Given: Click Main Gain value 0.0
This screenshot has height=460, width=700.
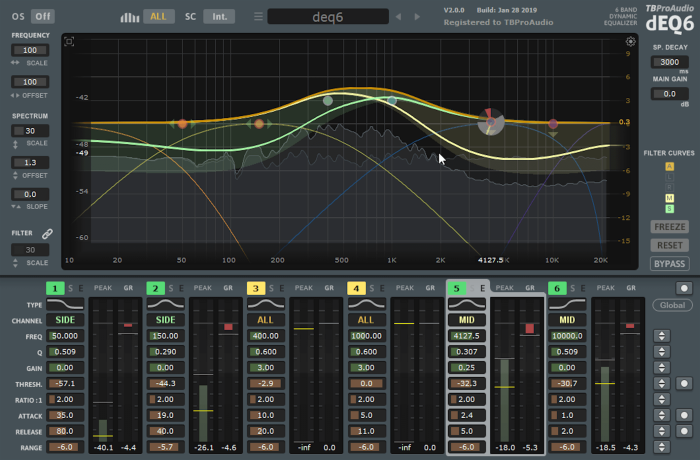Looking at the screenshot, I should (670, 94).
